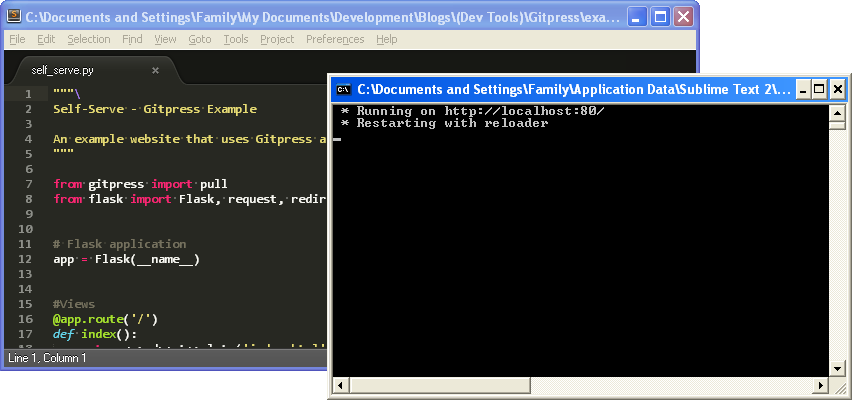The height and width of the screenshot is (400, 852).
Task: Expand the Preferences menu
Action: click(335, 39)
